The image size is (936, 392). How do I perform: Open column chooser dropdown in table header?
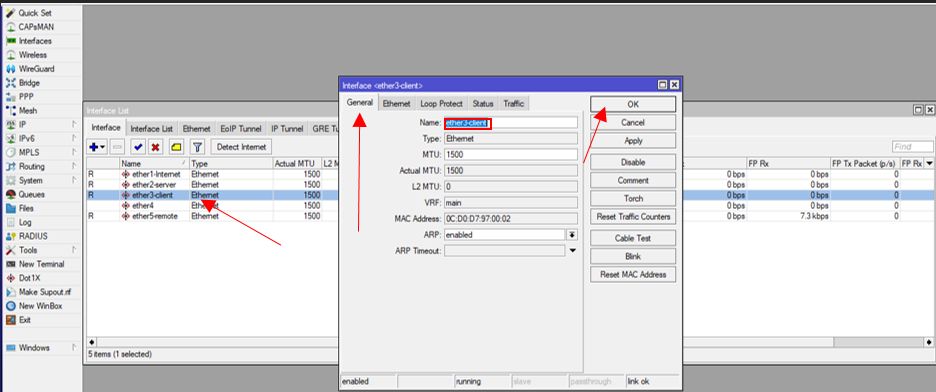tap(929, 163)
